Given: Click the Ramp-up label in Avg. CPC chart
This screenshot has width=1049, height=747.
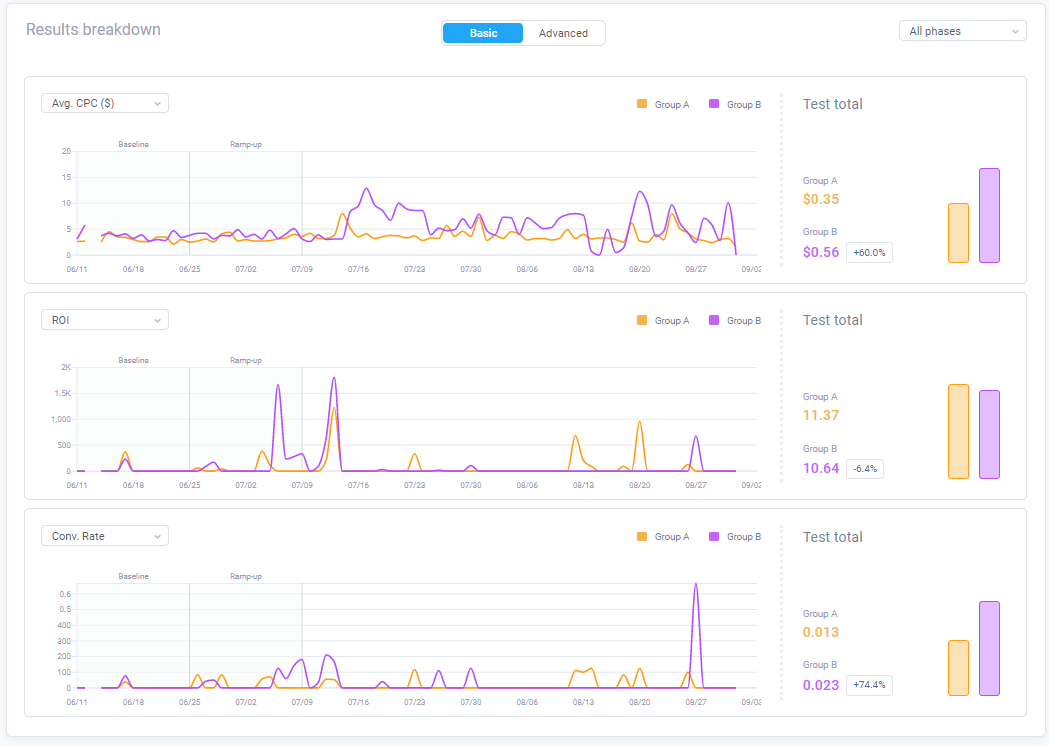Looking at the screenshot, I should point(246,144).
